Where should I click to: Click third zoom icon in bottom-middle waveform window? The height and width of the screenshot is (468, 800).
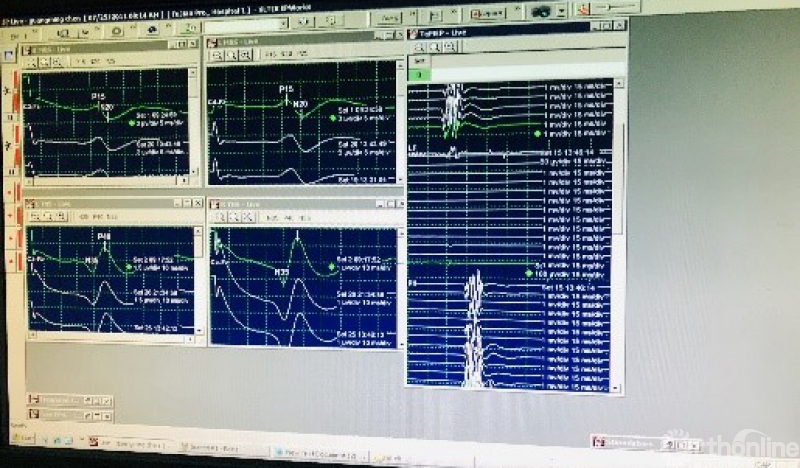[x=246, y=216]
